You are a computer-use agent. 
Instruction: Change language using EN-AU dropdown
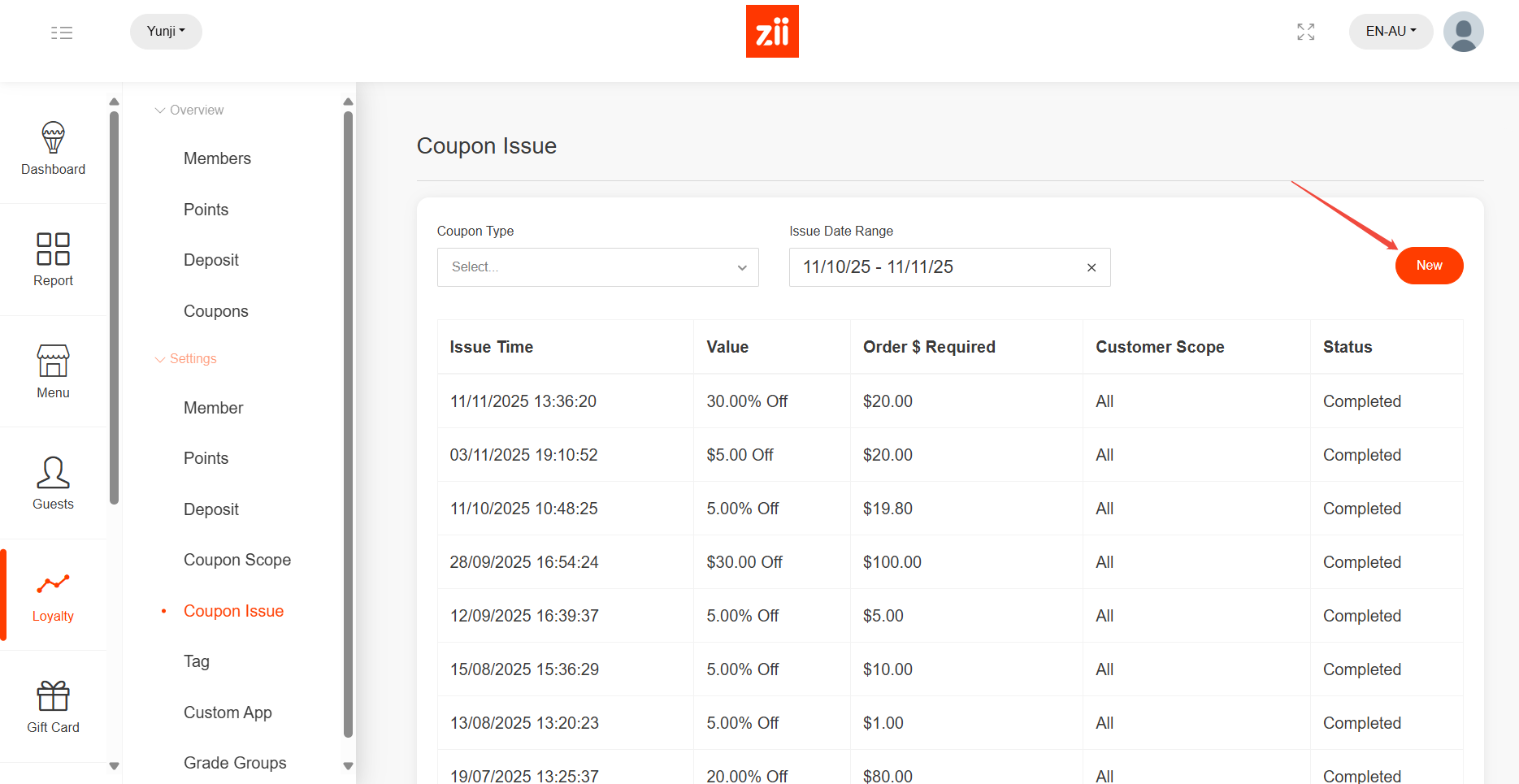(x=1391, y=32)
